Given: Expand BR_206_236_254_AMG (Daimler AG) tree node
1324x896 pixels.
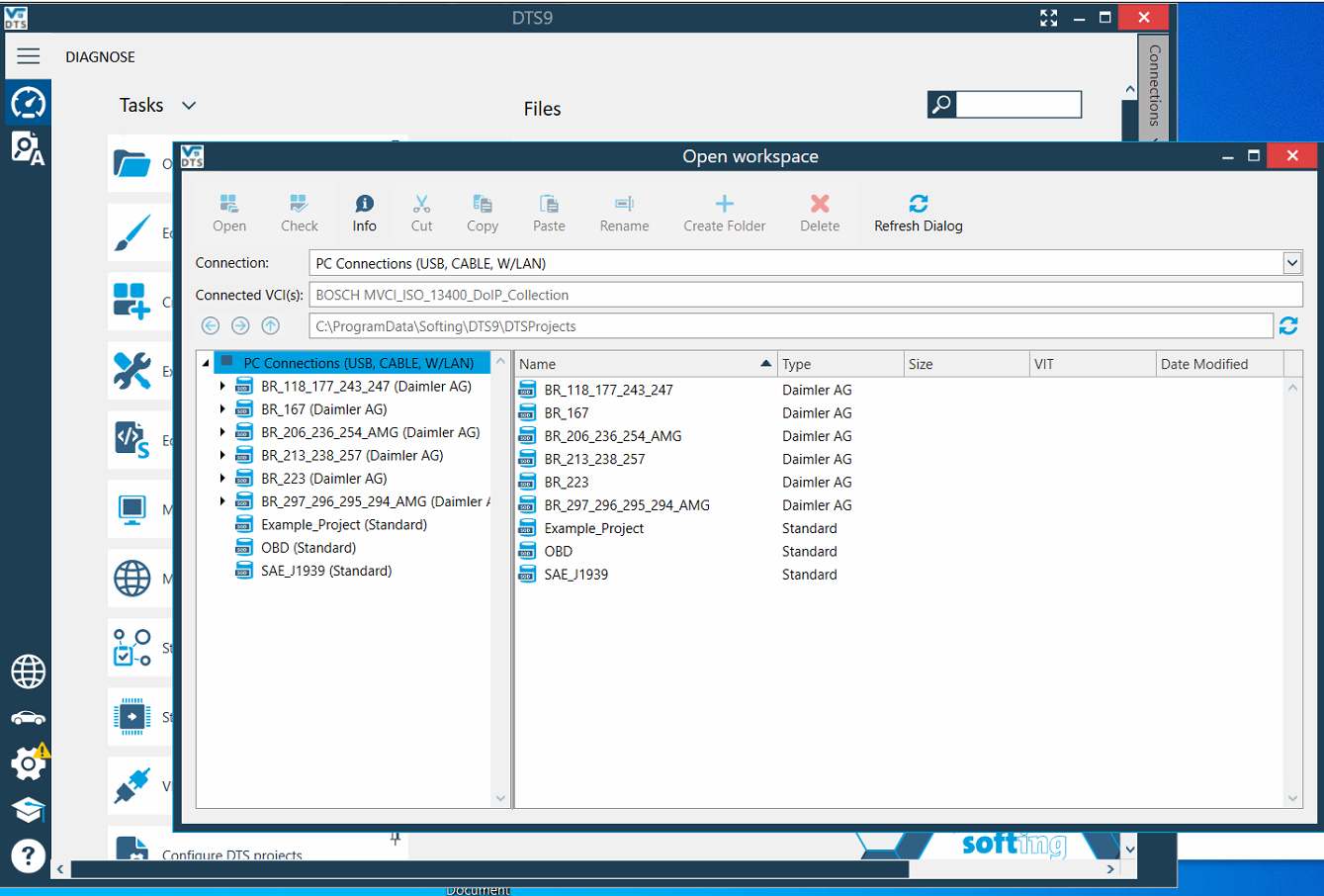Looking at the screenshot, I should [222, 432].
